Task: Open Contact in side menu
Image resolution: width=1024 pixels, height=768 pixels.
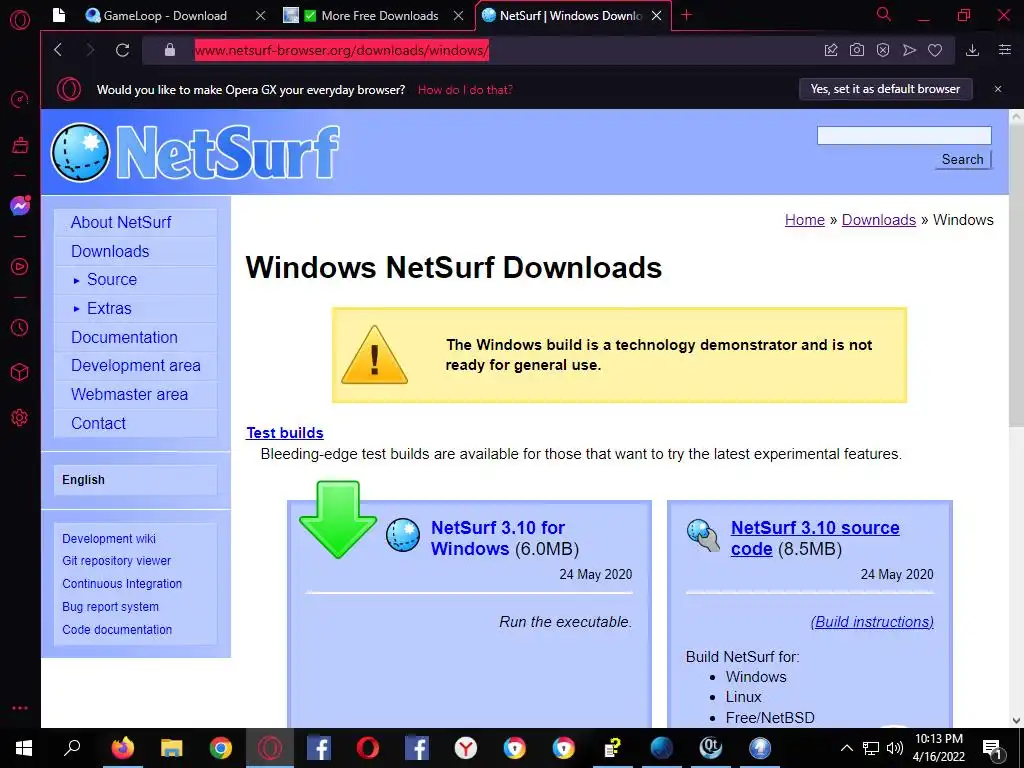Action: (x=135, y=423)
